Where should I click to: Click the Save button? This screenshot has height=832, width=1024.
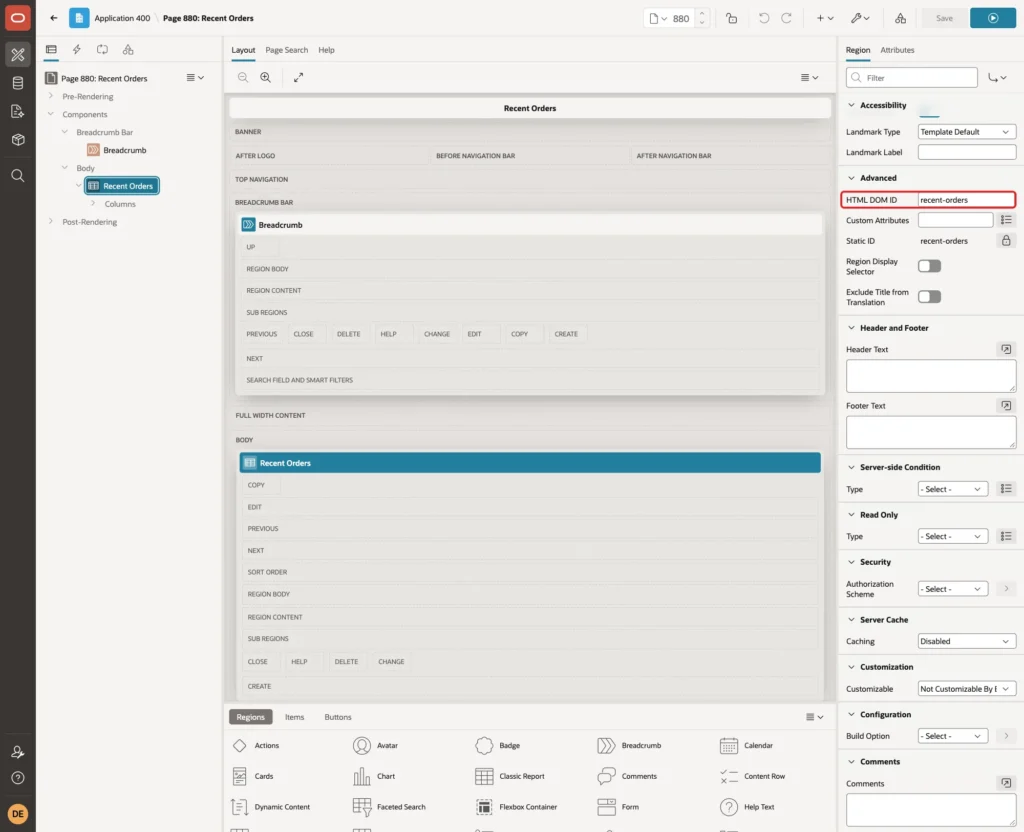pyautogui.click(x=944, y=18)
